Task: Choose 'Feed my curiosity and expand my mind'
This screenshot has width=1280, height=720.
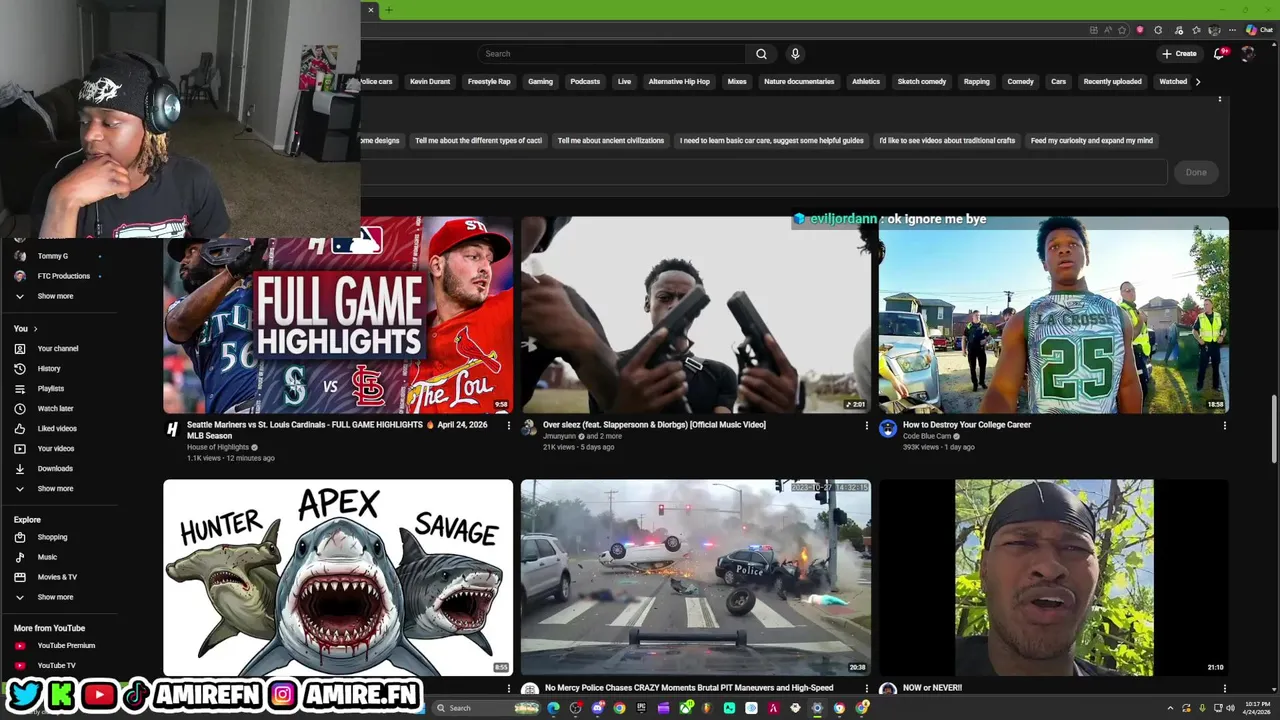Action: pyautogui.click(x=1092, y=141)
